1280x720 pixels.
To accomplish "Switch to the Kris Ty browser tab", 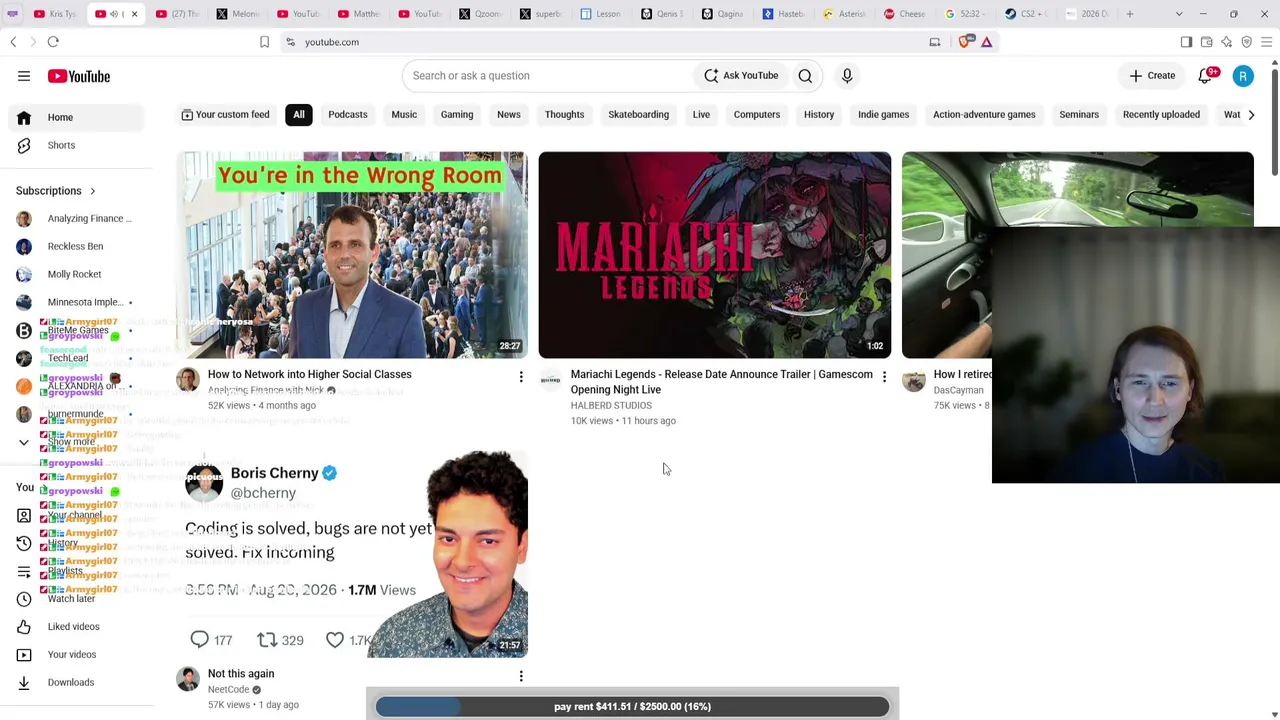I will 55,14.
